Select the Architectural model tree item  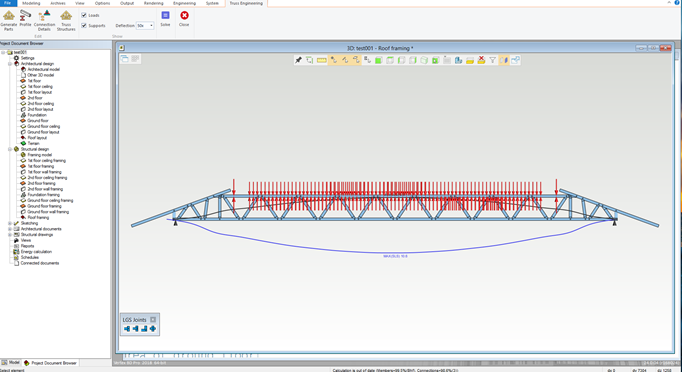(x=43, y=69)
